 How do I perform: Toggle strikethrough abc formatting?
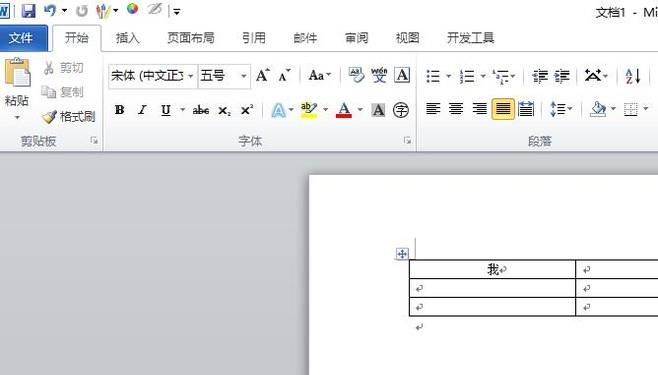[x=201, y=110]
